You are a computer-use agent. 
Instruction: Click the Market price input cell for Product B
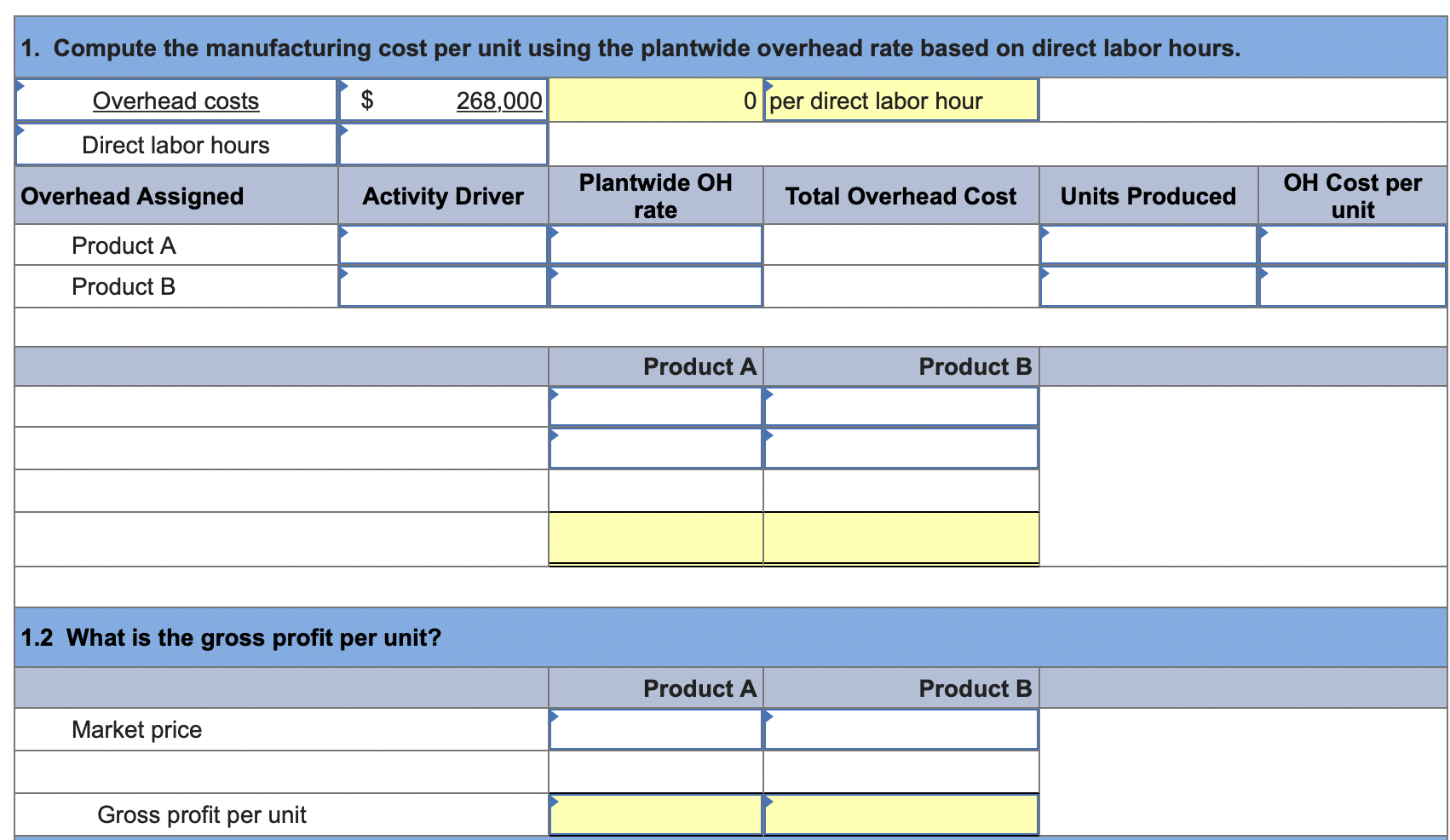(x=900, y=728)
